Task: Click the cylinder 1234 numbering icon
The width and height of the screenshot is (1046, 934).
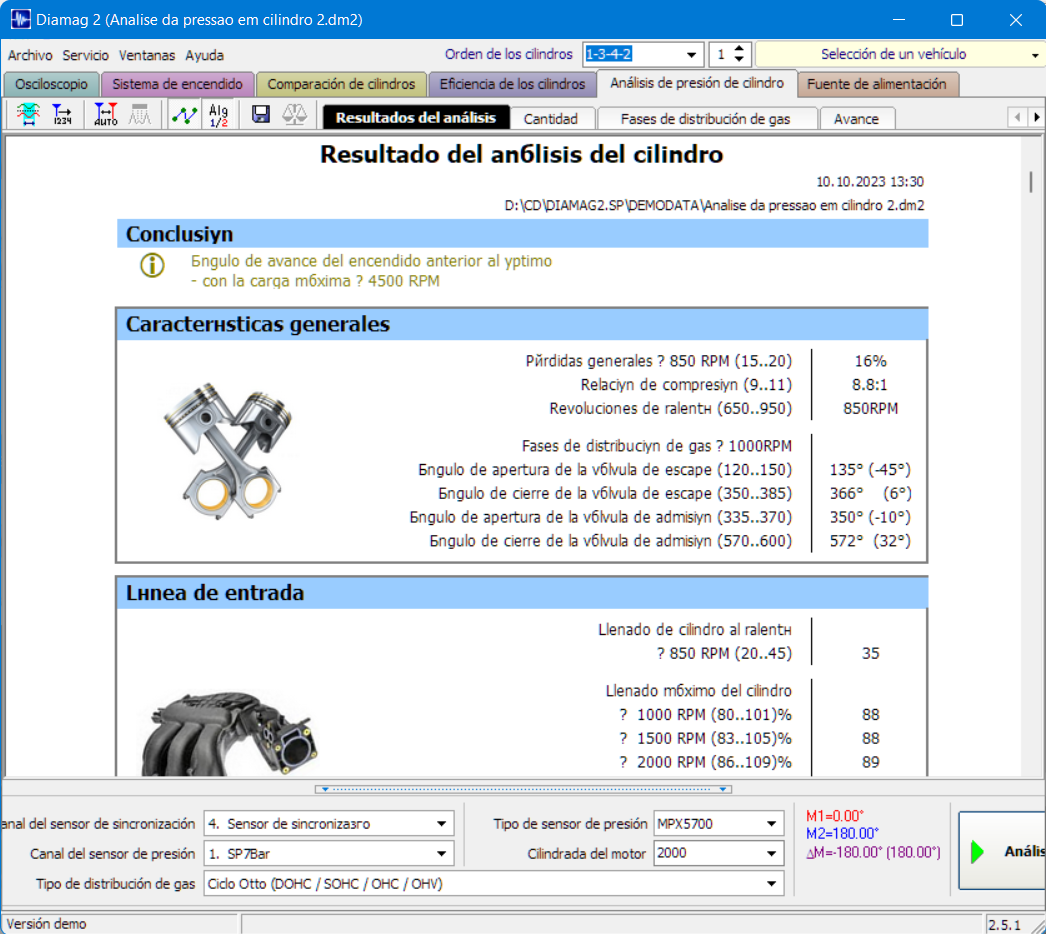Action: [x=62, y=115]
